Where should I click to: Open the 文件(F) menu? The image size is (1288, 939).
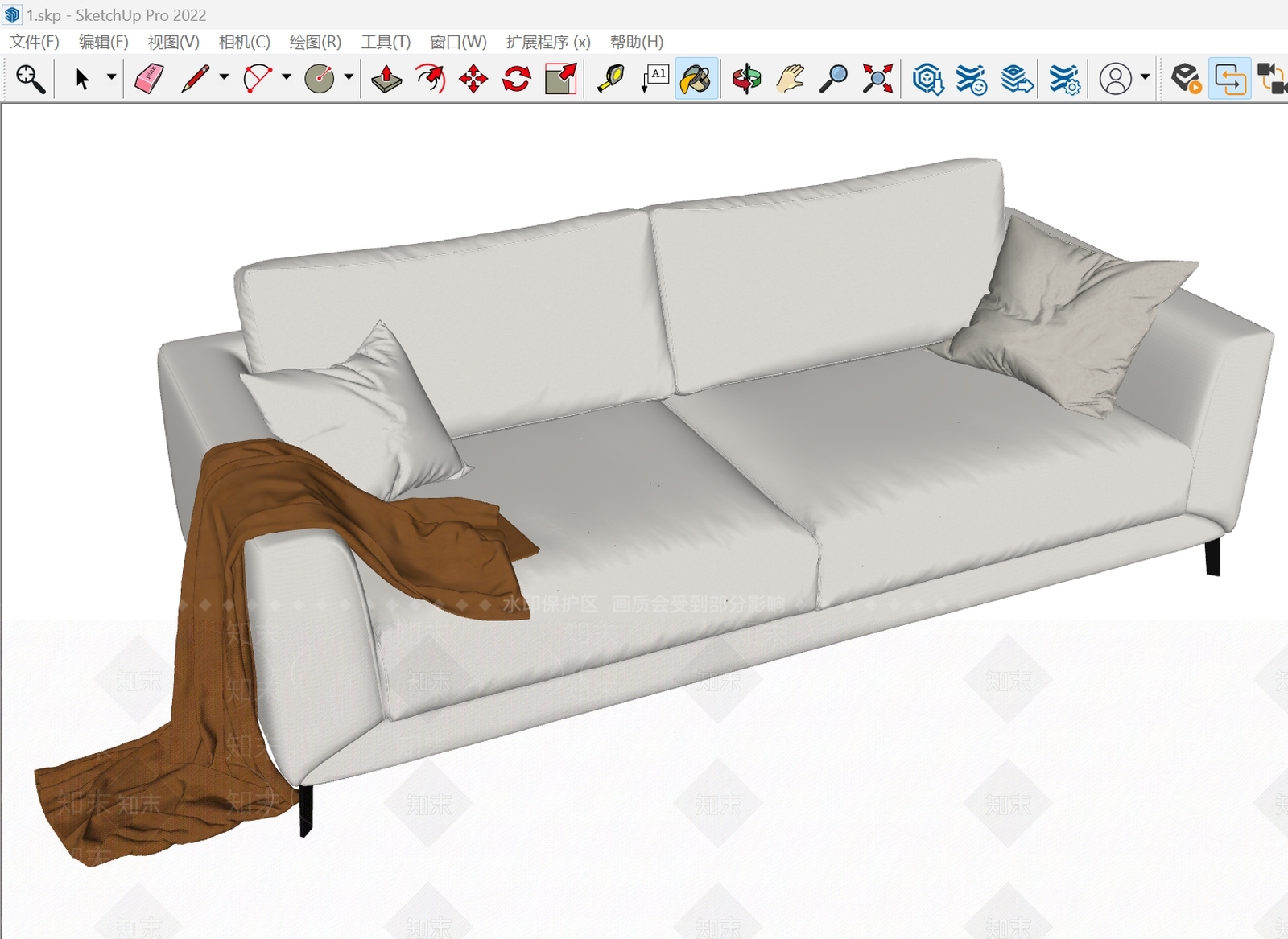tap(35, 42)
